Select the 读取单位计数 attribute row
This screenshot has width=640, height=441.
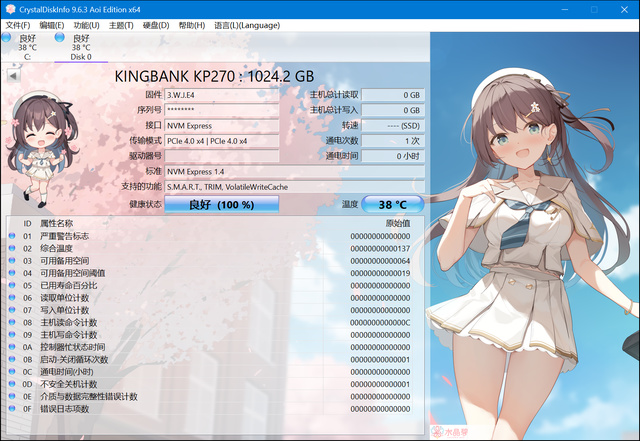point(209,298)
